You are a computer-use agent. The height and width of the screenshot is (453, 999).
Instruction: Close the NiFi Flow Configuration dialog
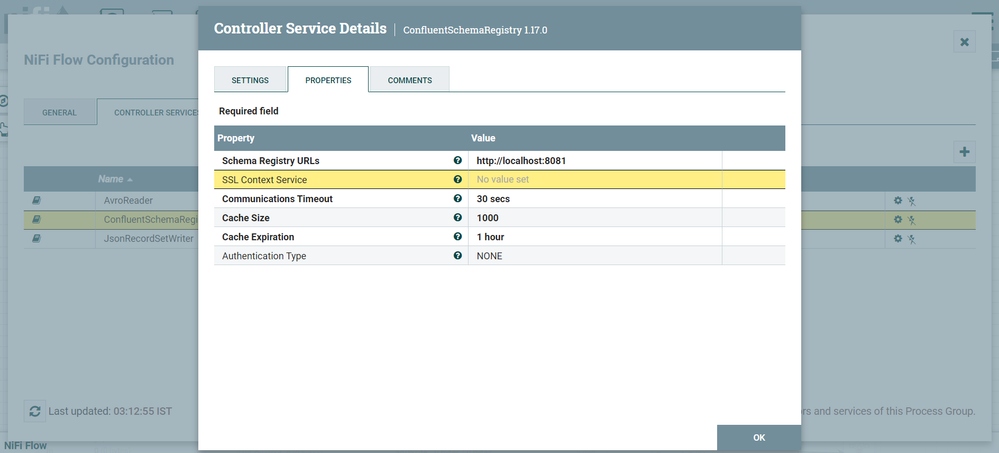click(965, 42)
